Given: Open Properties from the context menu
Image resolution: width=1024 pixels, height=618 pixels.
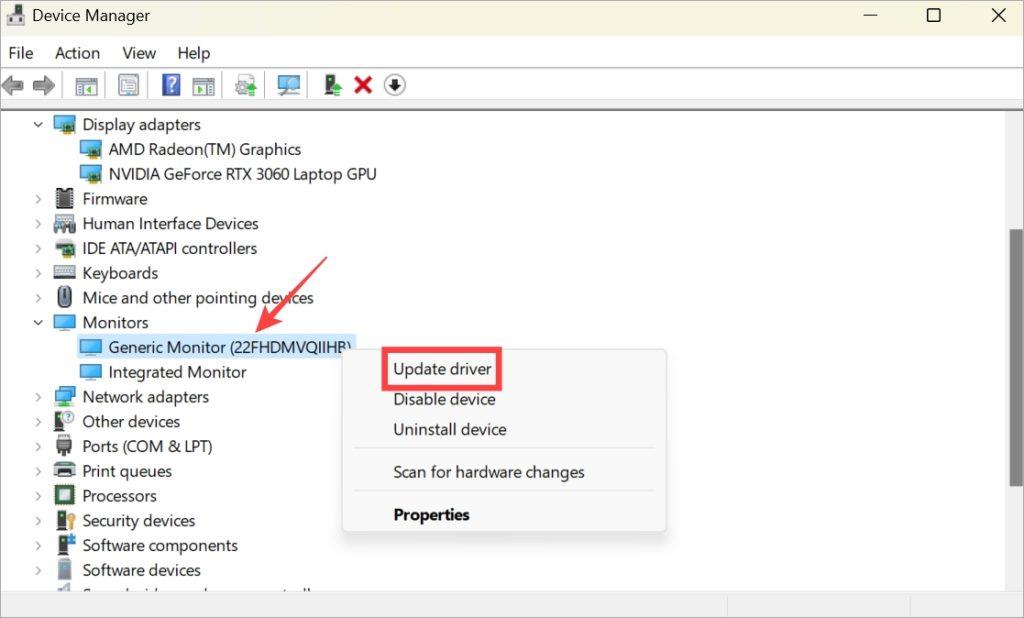Looking at the screenshot, I should coord(431,515).
